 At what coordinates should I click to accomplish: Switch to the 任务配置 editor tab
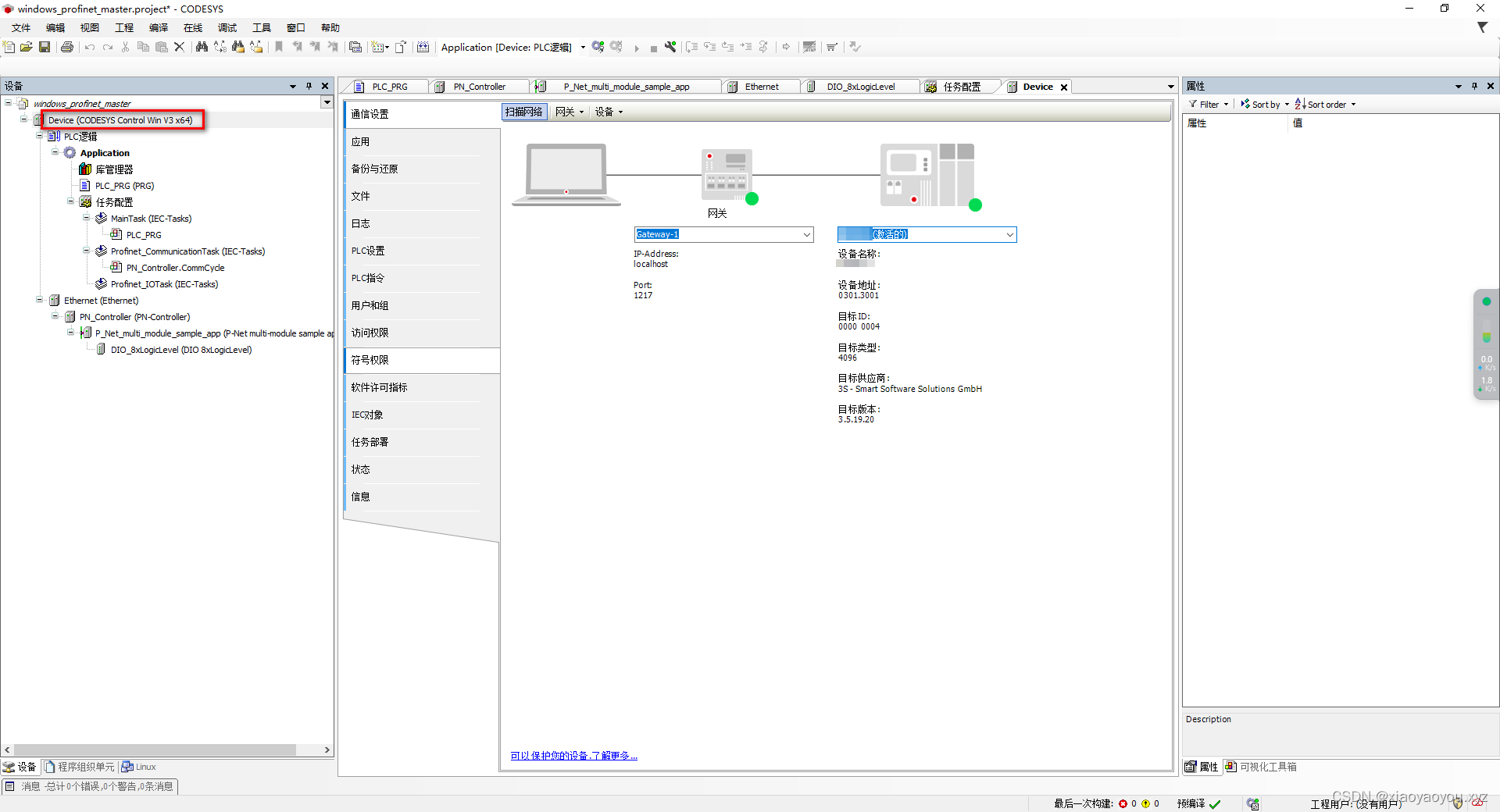click(961, 87)
